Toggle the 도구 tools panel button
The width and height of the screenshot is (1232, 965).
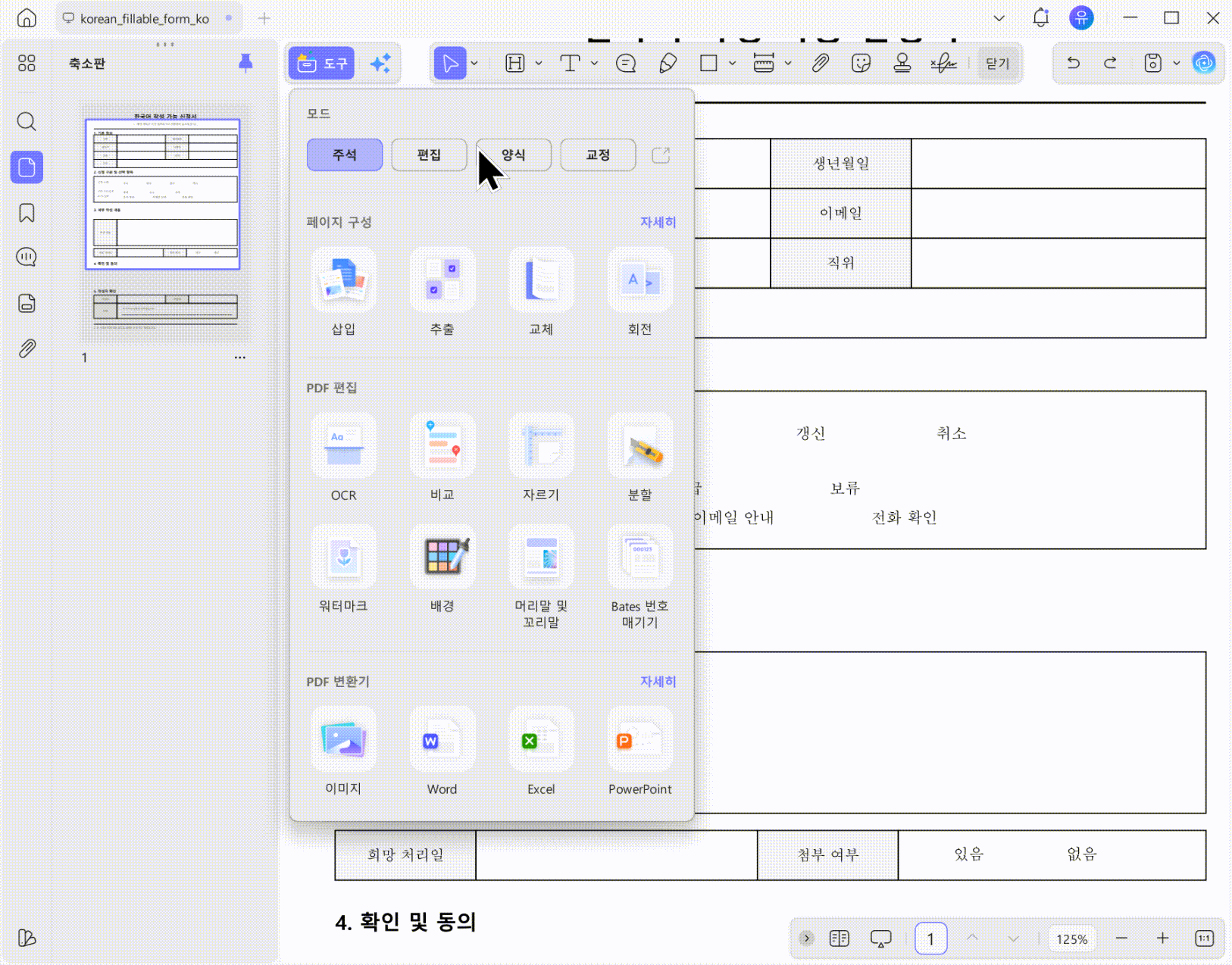(x=321, y=63)
